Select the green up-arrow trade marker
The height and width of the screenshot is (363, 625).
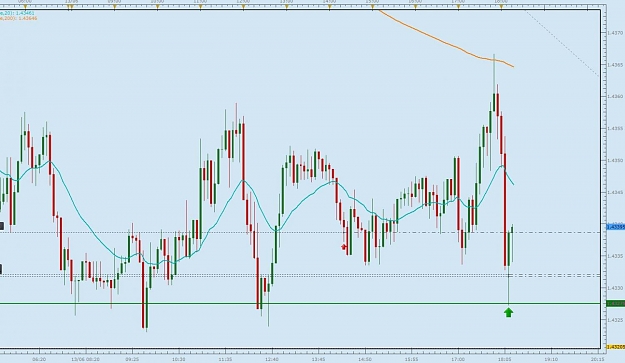pyautogui.click(x=508, y=312)
